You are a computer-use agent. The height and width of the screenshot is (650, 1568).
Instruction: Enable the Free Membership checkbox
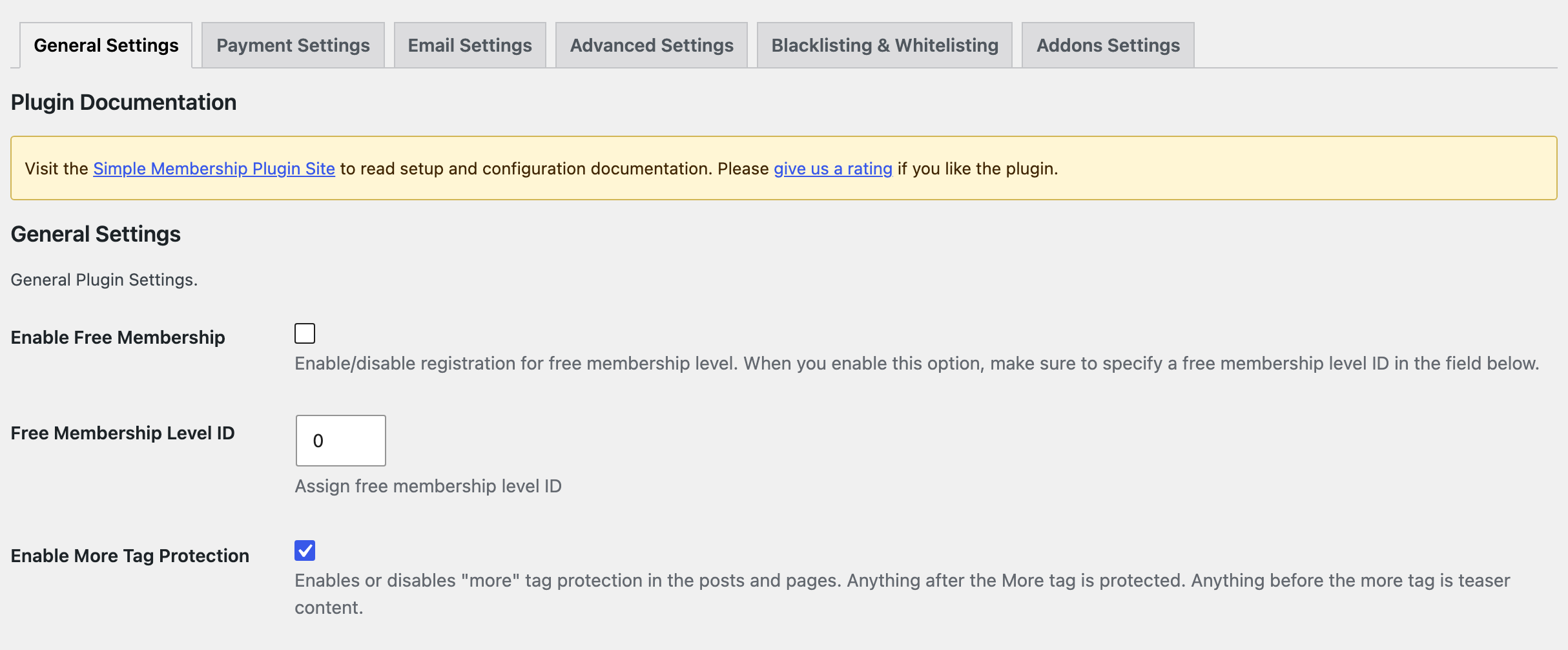click(x=305, y=333)
